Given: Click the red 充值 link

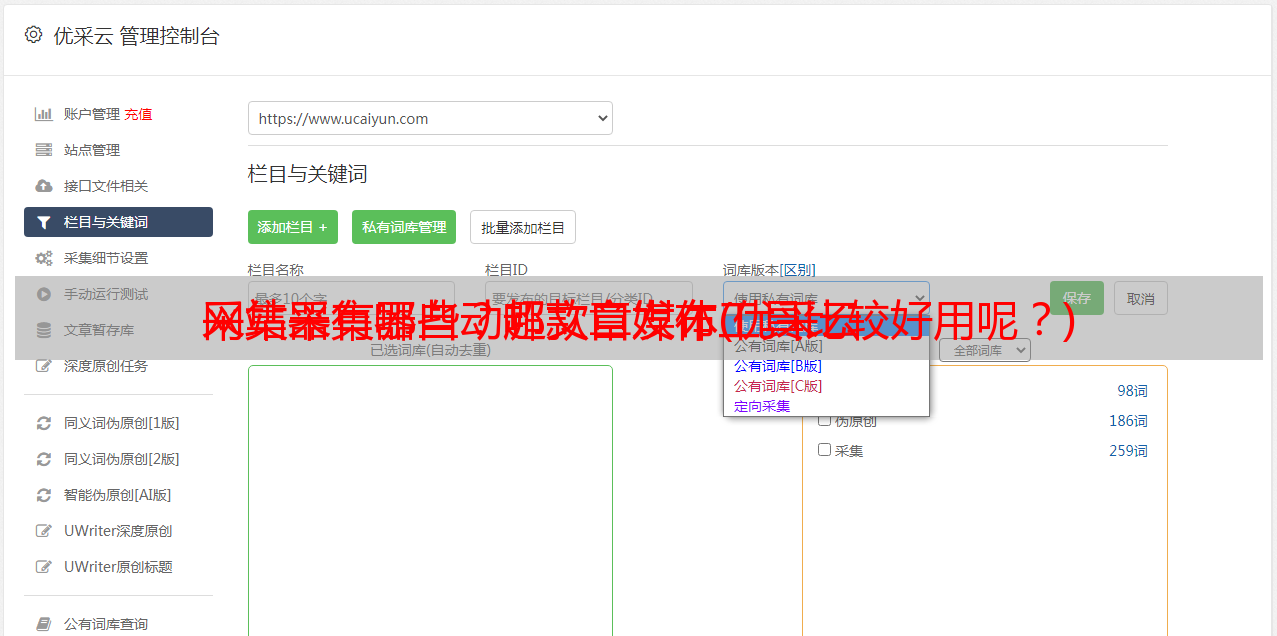Looking at the screenshot, I should coord(138,114).
